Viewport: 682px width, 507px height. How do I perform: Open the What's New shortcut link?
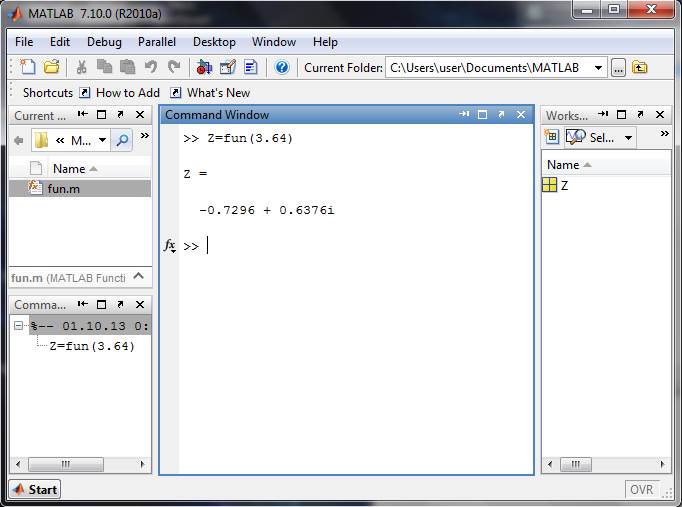(x=218, y=93)
